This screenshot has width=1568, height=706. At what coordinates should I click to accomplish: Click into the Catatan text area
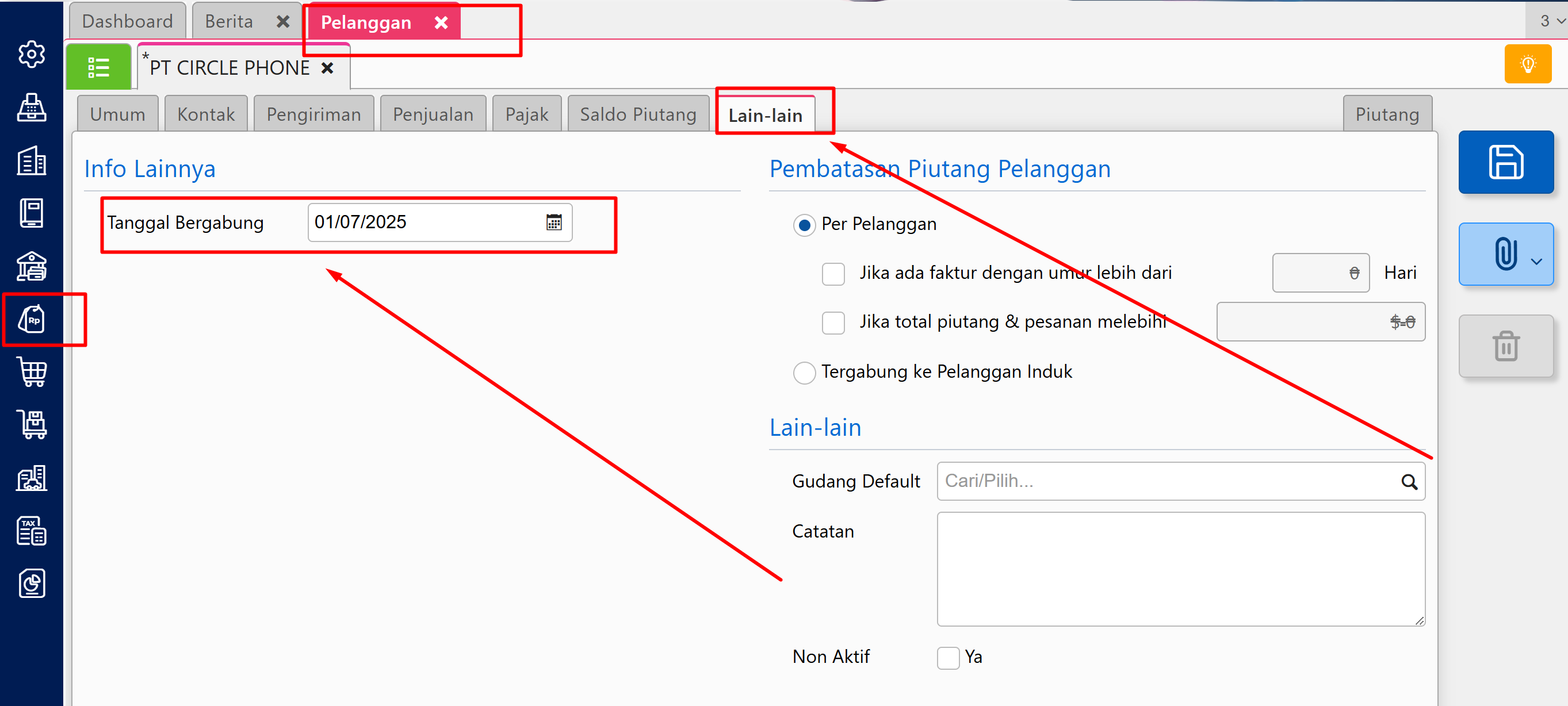1180,569
